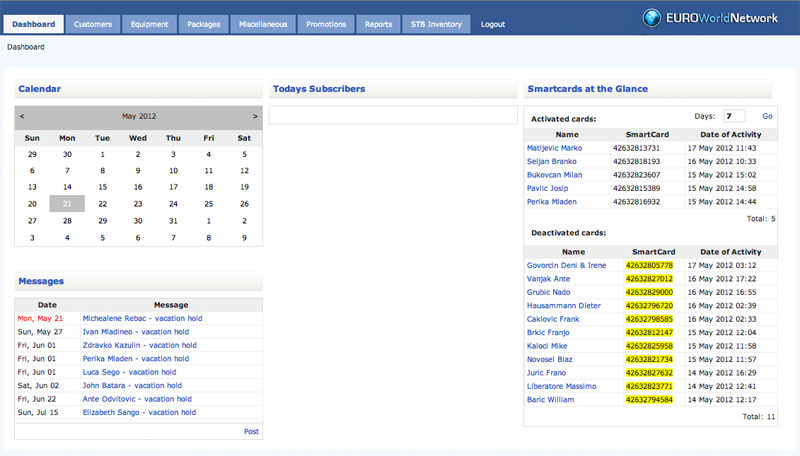This screenshot has height=456, width=800.
Task: Click smartcard number 42632813731
Action: click(636, 148)
